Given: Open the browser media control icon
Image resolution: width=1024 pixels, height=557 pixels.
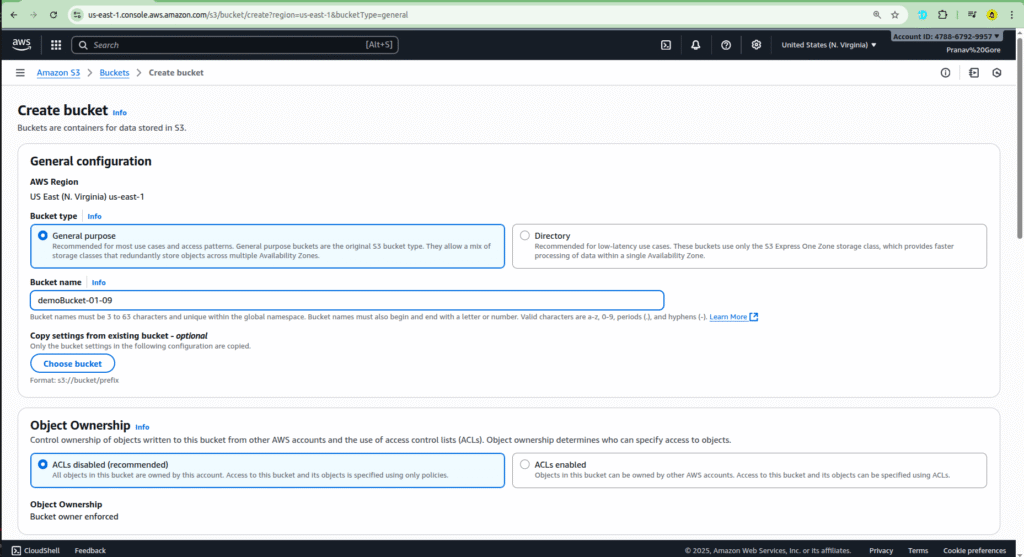Looking at the screenshot, I should (x=972, y=14).
